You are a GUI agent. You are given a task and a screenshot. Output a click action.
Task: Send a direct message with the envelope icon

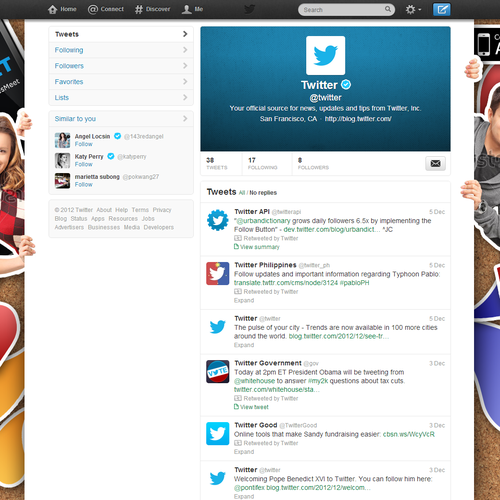coord(435,163)
